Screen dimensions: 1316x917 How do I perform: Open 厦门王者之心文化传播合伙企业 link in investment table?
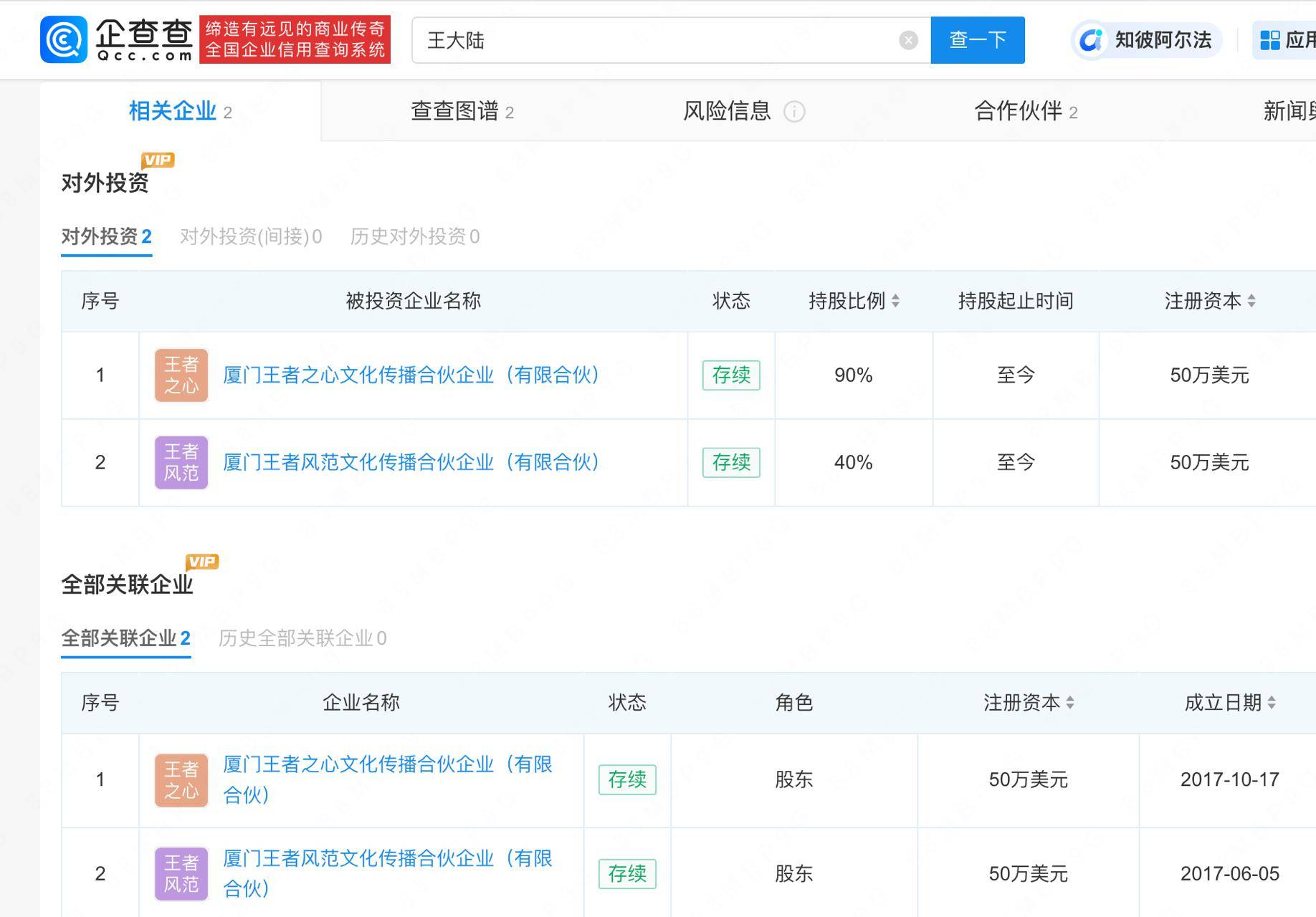coord(411,375)
